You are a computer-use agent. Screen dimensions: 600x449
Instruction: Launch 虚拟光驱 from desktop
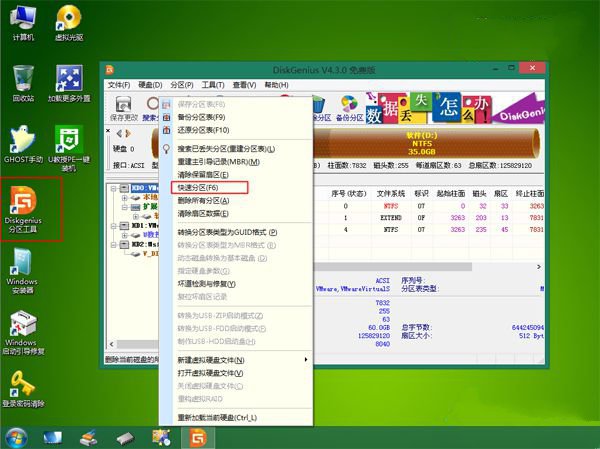pyautogui.click(x=69, y=23)
